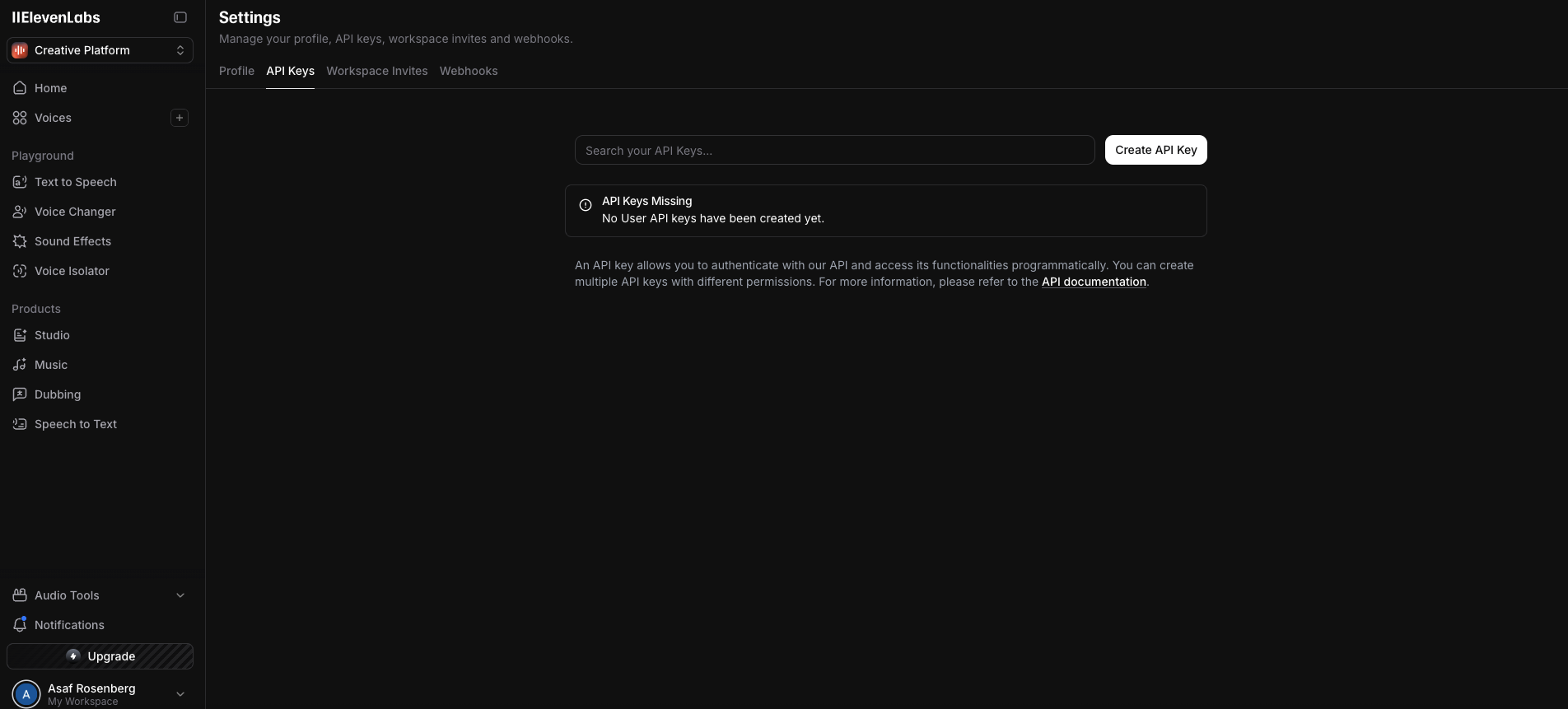Click the Audio Tools toolbox icon
The height and width of the screenshot is (709, 1568).
pyautogui.click(x=20, y=595)
